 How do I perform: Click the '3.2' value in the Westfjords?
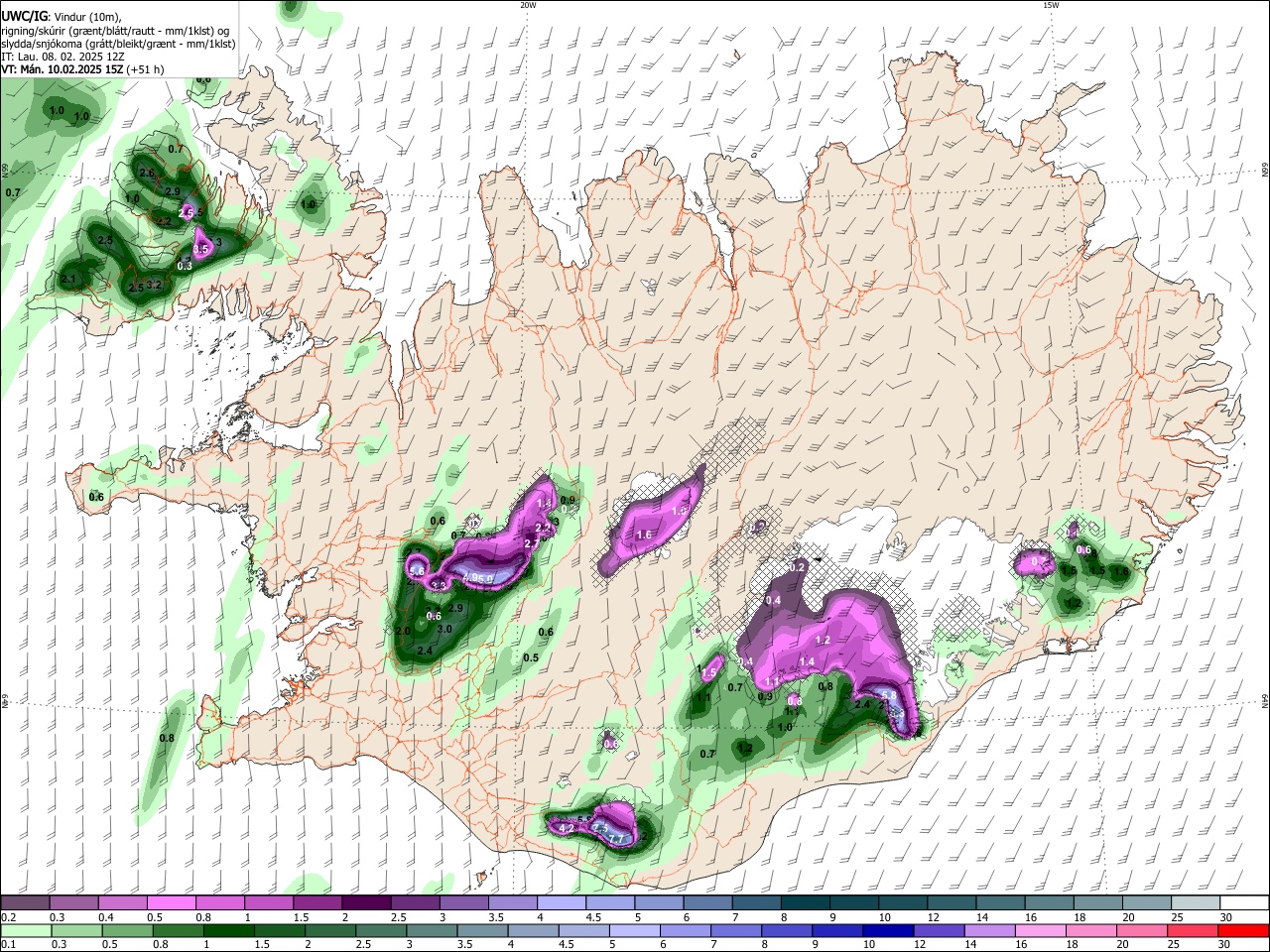(x=154, y=285)
